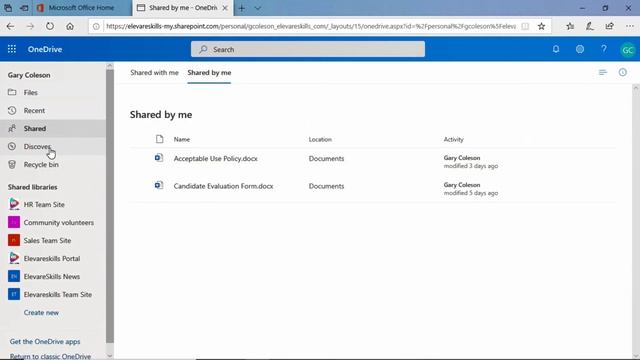The height and width of the screenshot is (360, 640).
Task: Click the HR Team Site logo icon
Action: pos(14,204)
